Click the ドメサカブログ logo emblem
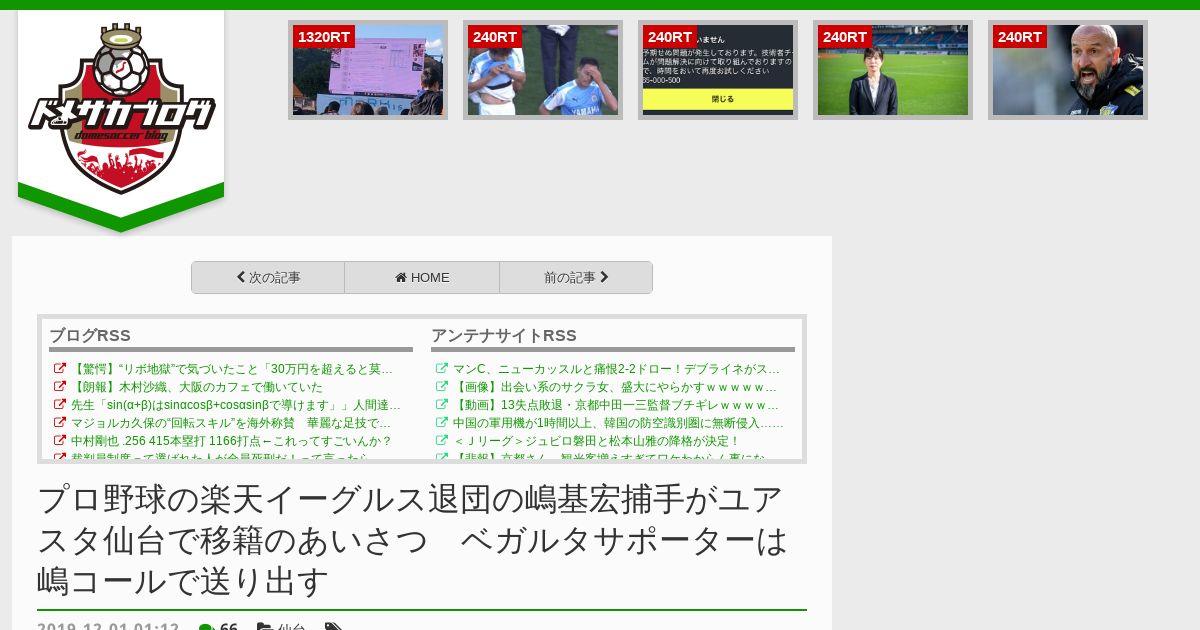 (121, 109)
